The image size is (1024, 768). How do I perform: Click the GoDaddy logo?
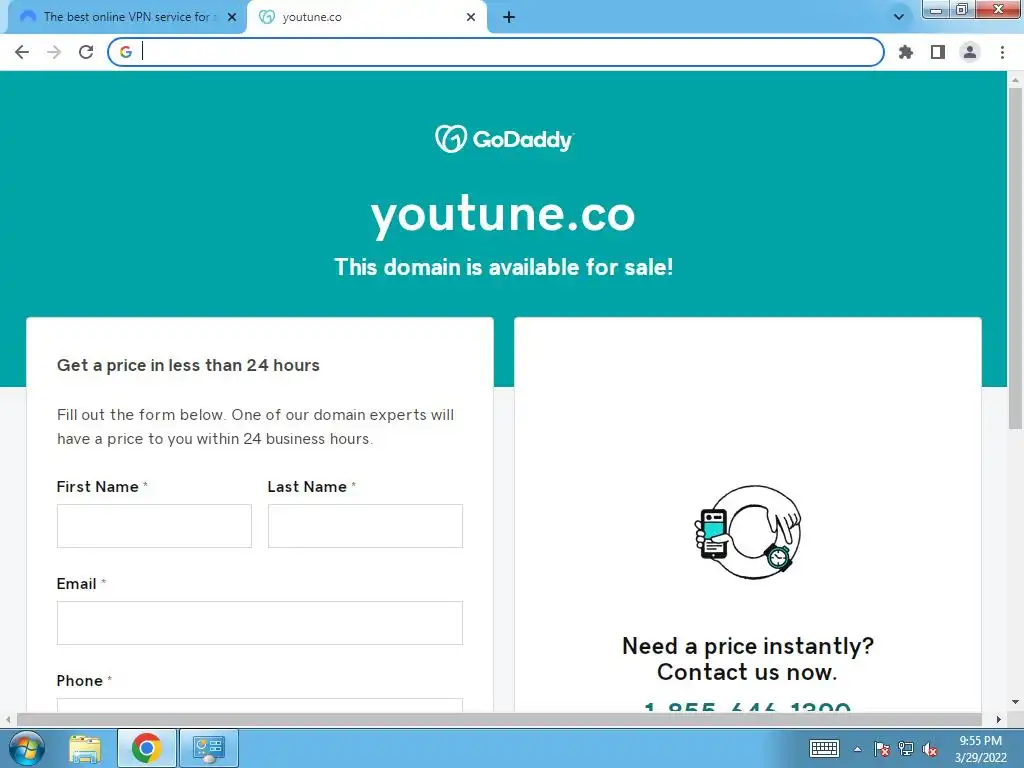point(504,138)
